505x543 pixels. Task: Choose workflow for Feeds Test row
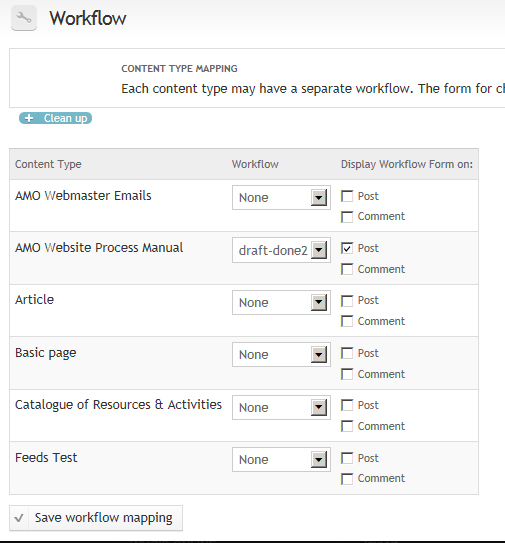coord(281,459)
